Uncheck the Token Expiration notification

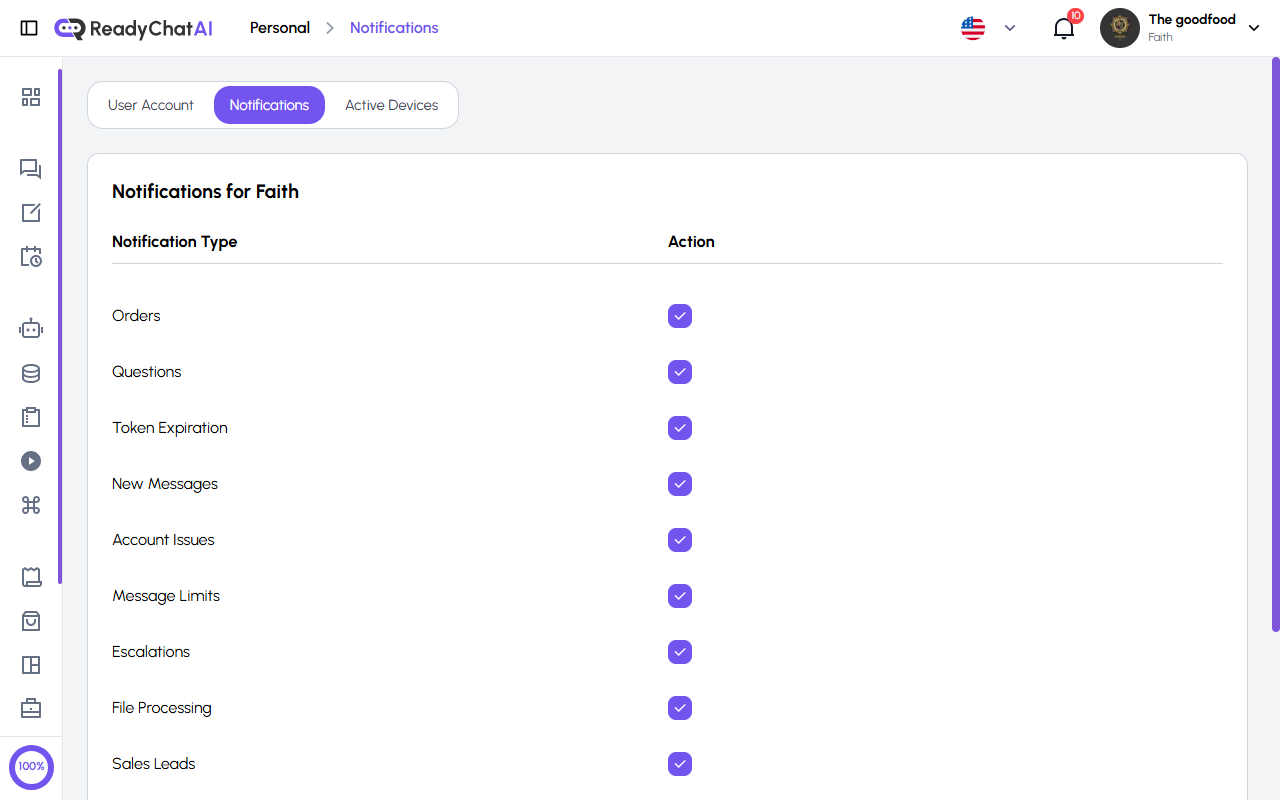point(680,428)
